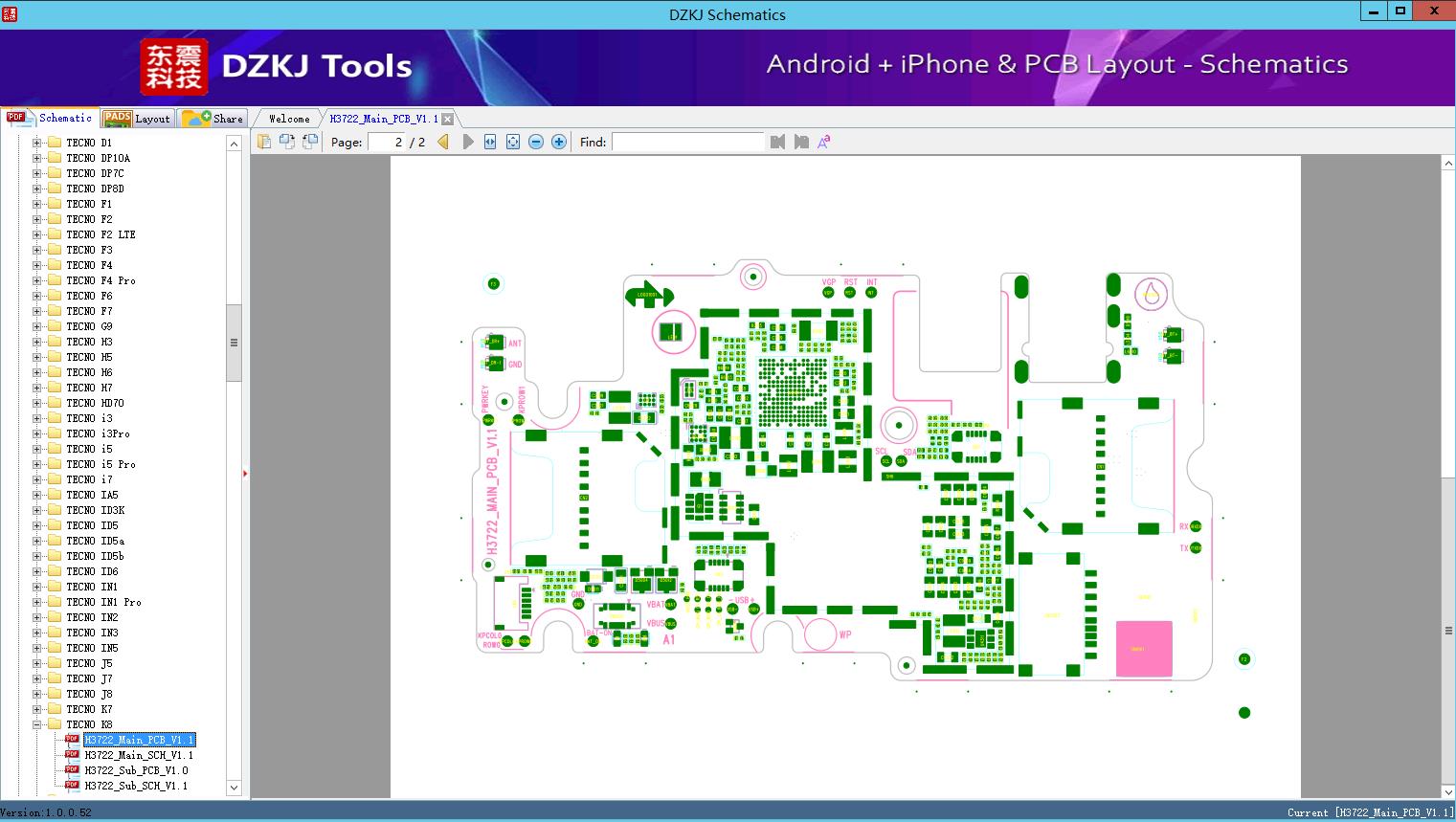Collapse the side panel with red splitter arrow

[245, 474]
